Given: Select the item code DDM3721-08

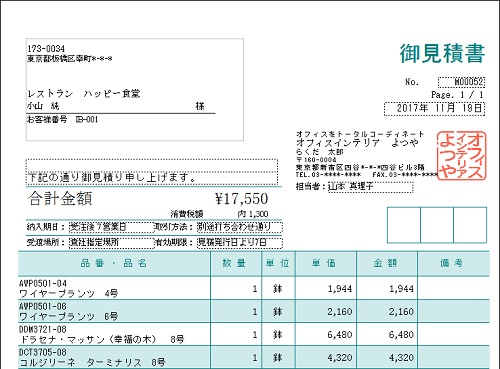Looking at the screenshot, I should point(43,329).
